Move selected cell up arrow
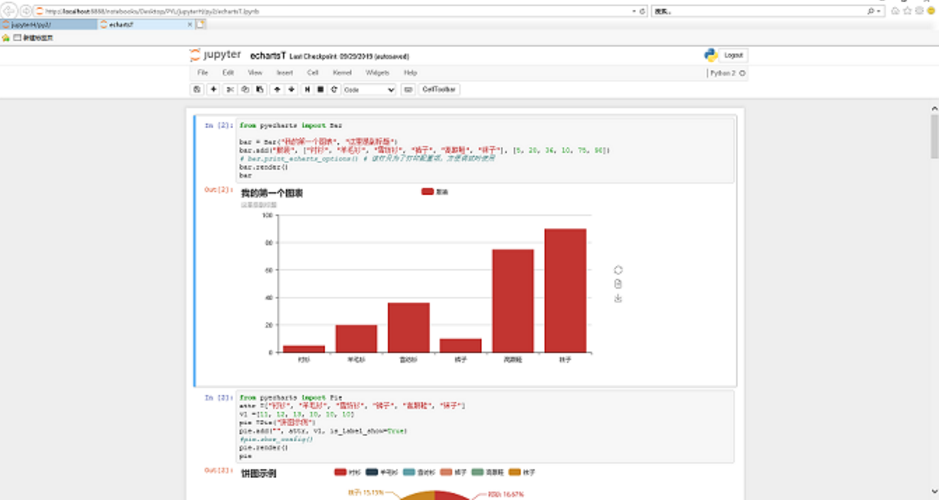This screenshot has height=501, width=939. pos(277,89)
